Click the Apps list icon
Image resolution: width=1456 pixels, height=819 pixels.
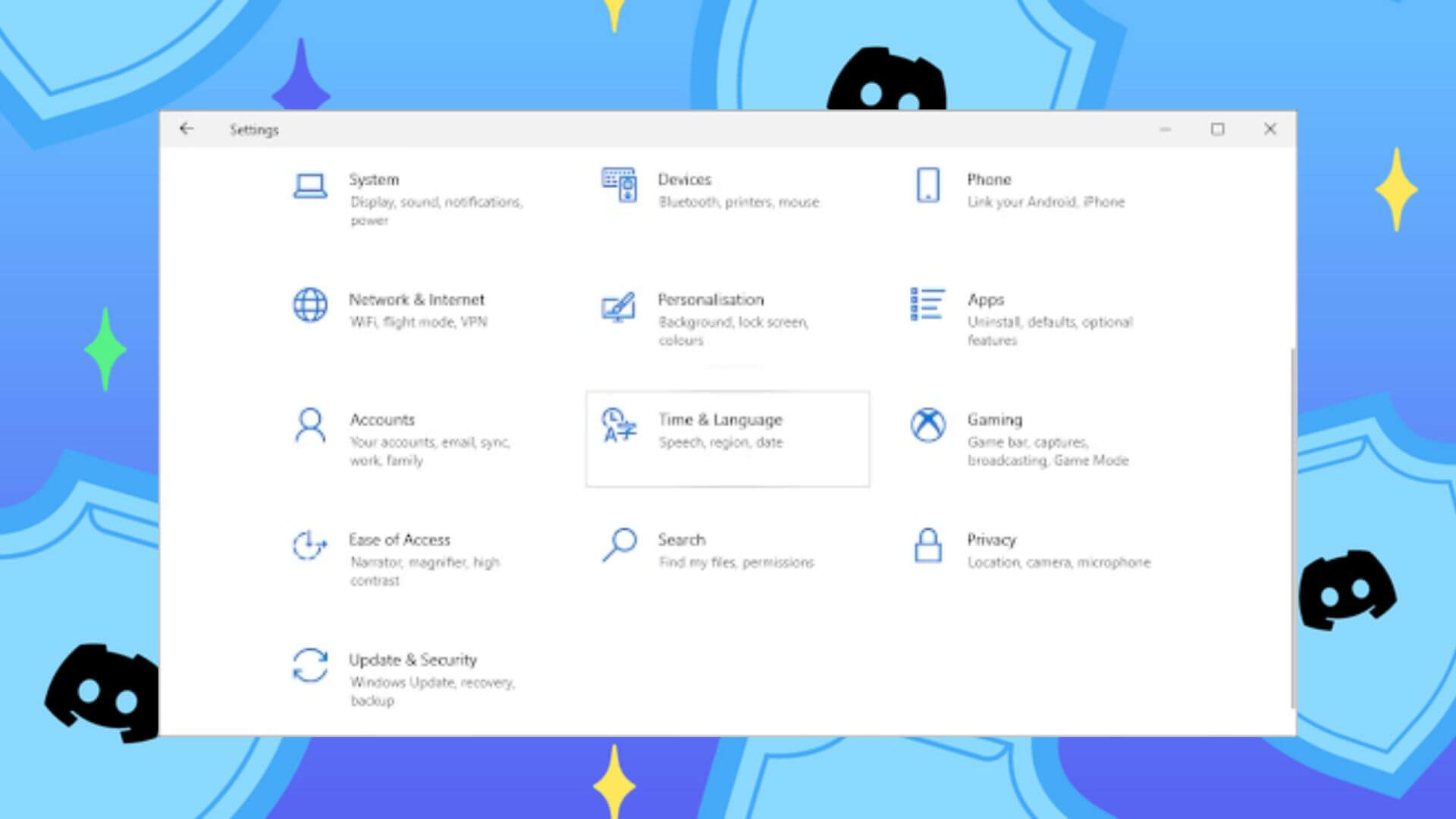coord(927,304)
